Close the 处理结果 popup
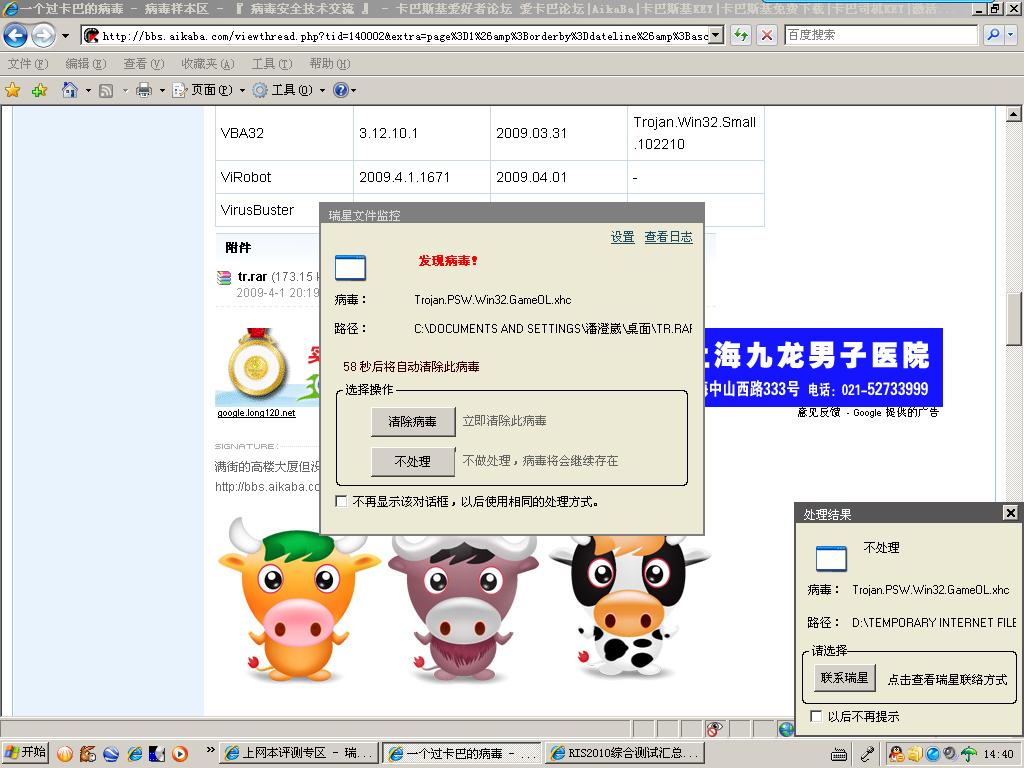The height and width of the screenshot is (768, 1024). click(1010, 513)
